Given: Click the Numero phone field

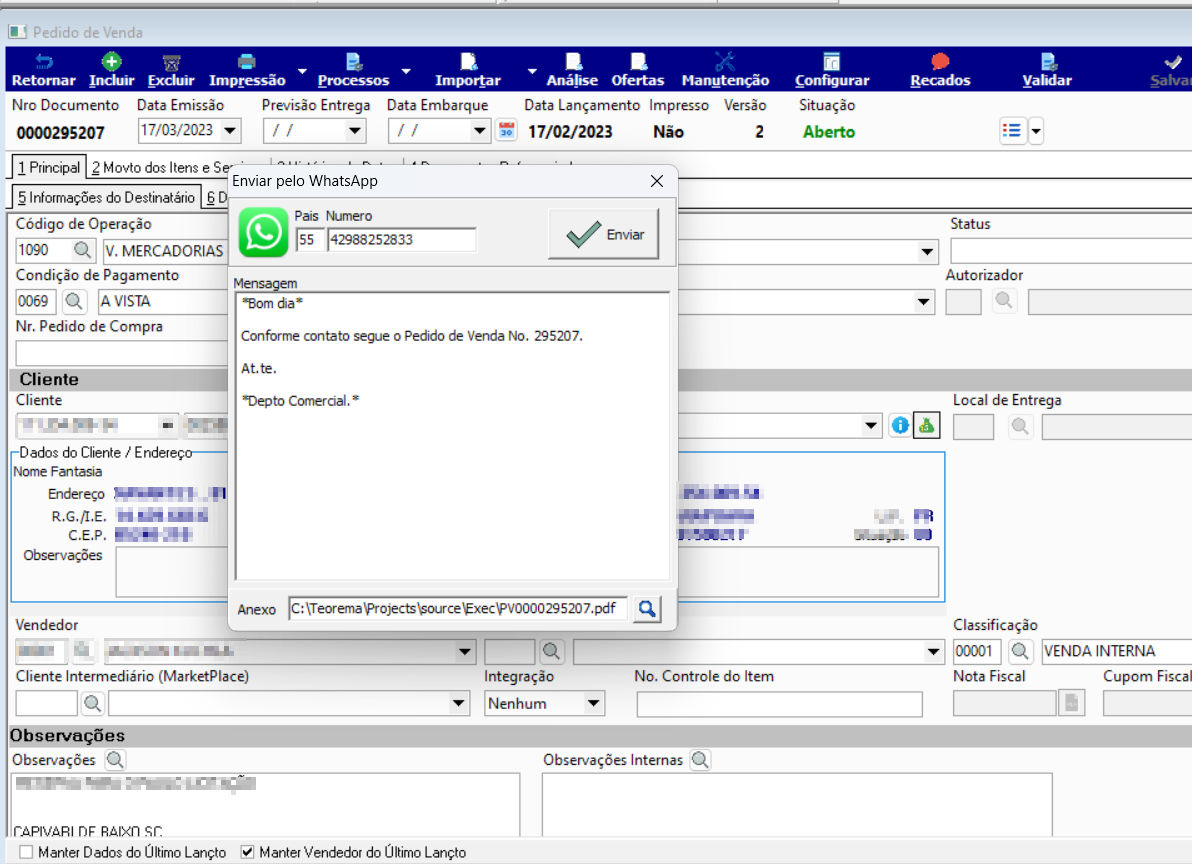Looking at the screenshot, I should click(401, 240).
